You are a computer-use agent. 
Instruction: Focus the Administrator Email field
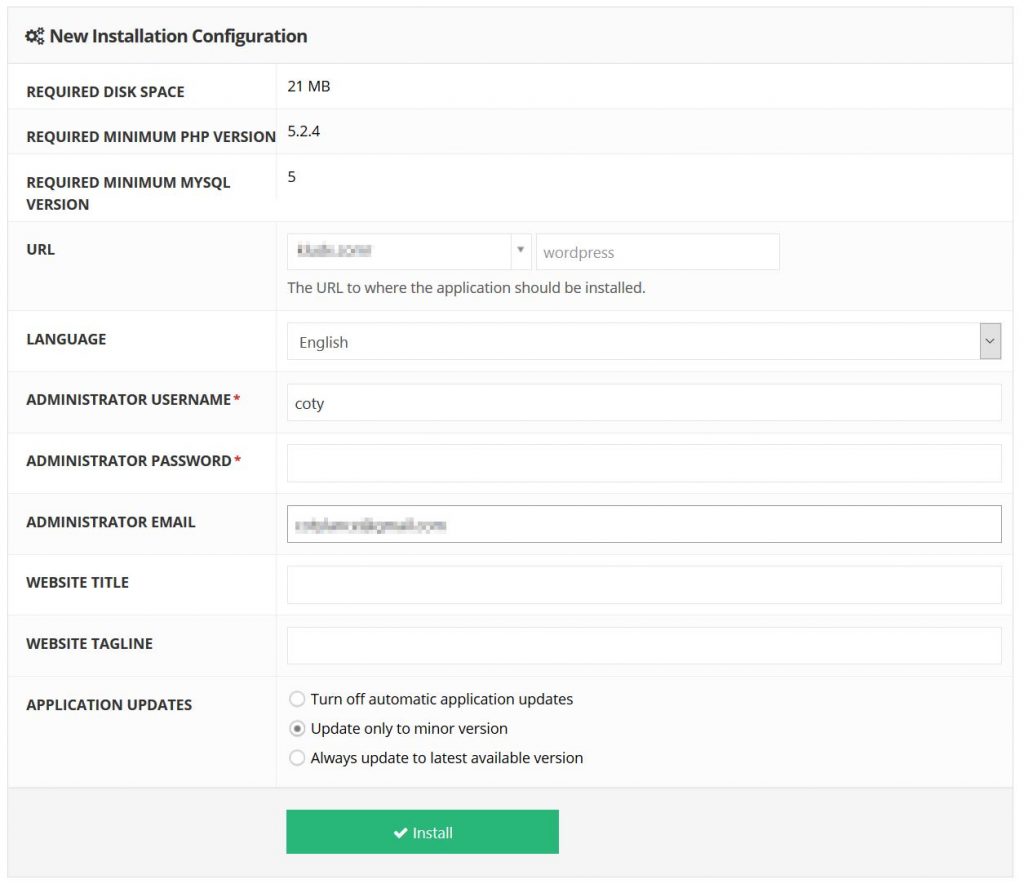[644, 524]
